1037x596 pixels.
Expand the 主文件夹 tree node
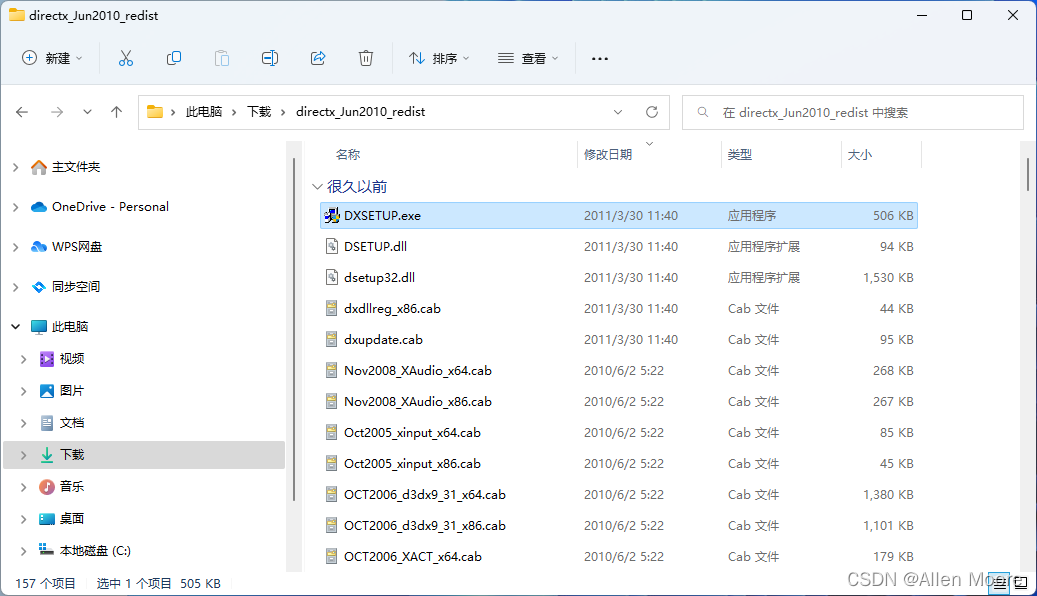(15, 167)
